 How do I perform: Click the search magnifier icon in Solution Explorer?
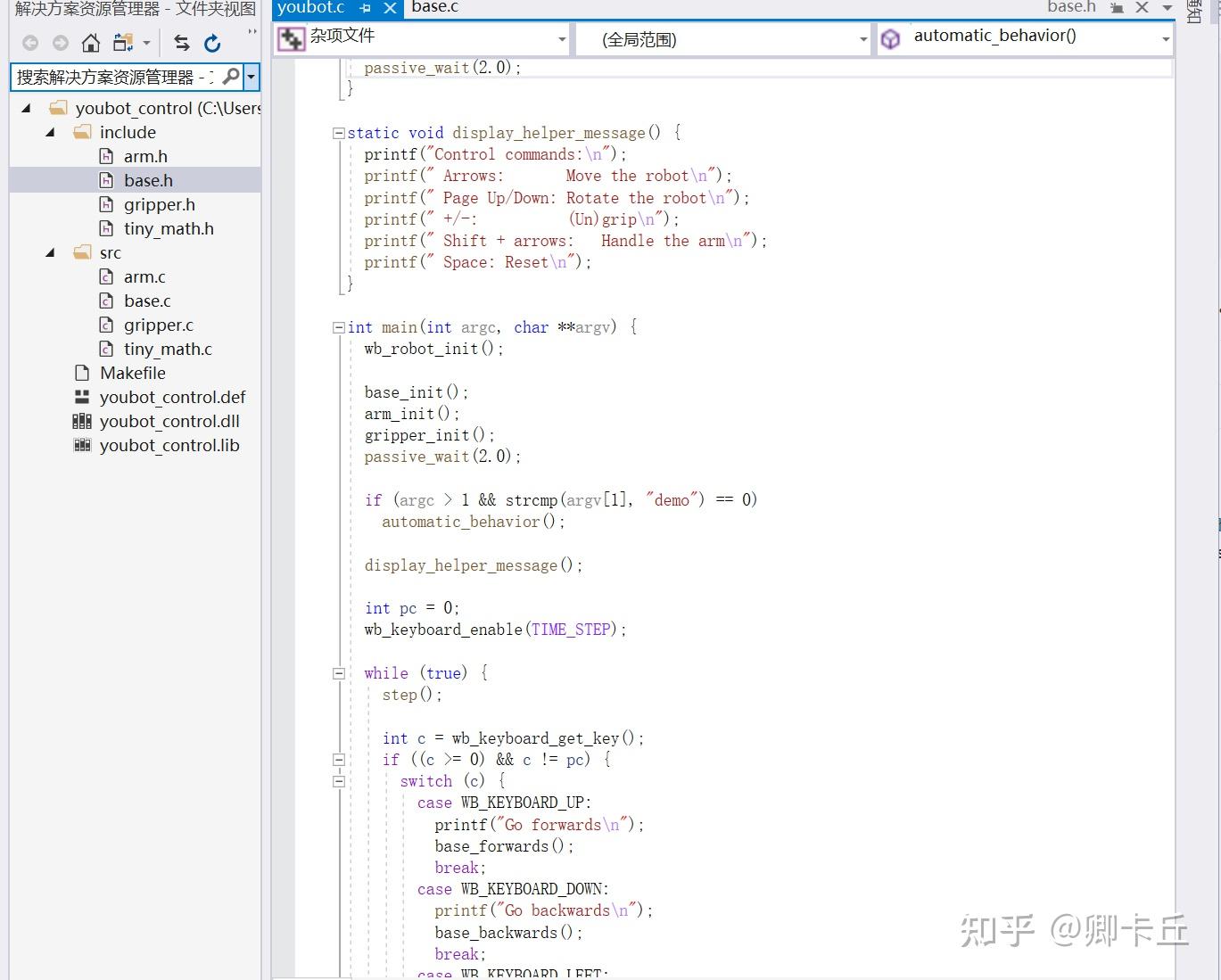(229, 78)
